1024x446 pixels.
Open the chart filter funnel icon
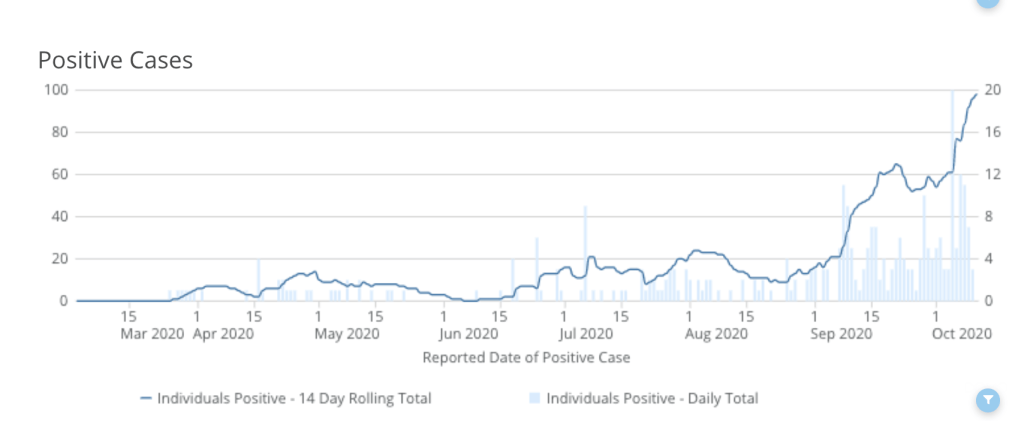987,401
